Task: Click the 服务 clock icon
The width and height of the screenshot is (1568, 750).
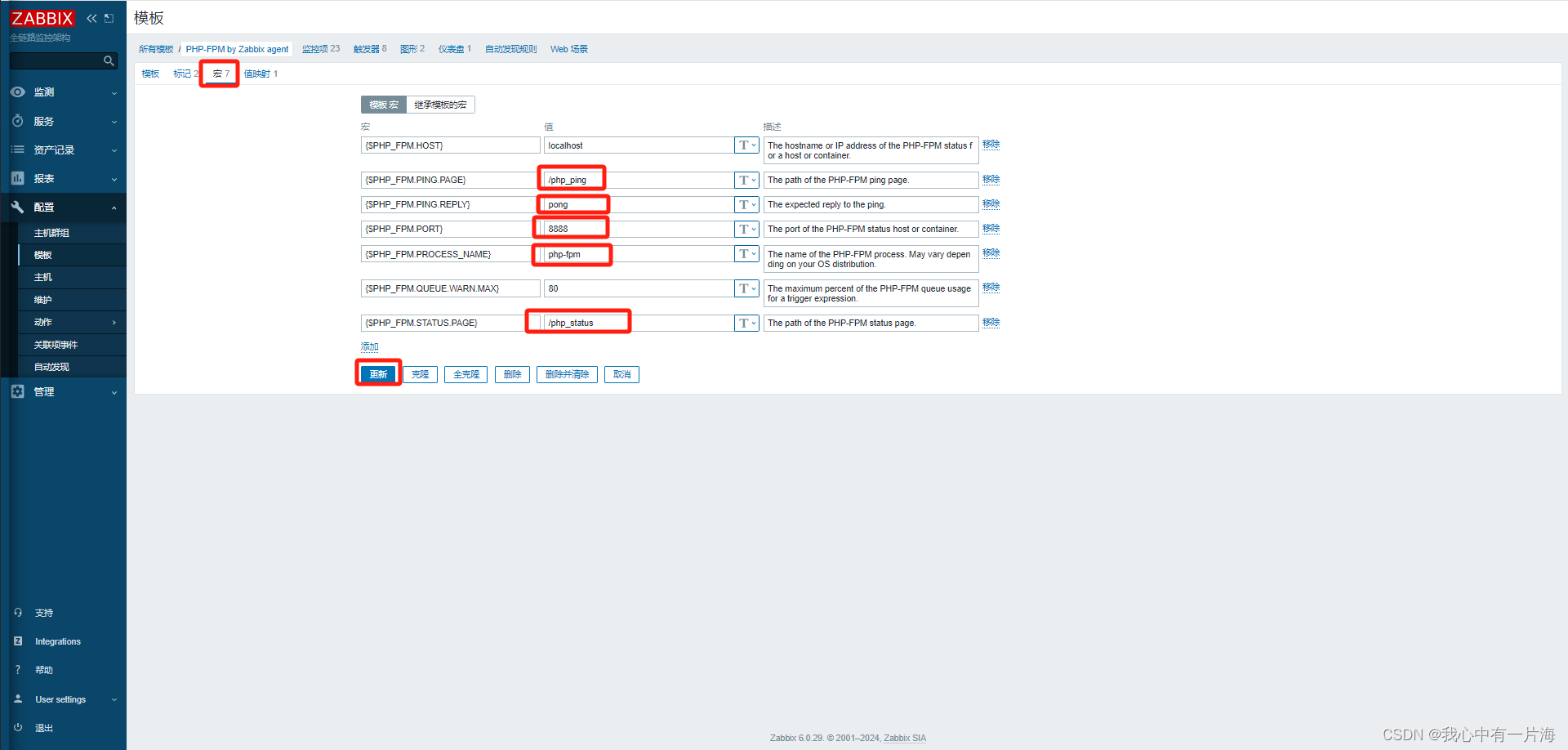Action: coord(17,121)
